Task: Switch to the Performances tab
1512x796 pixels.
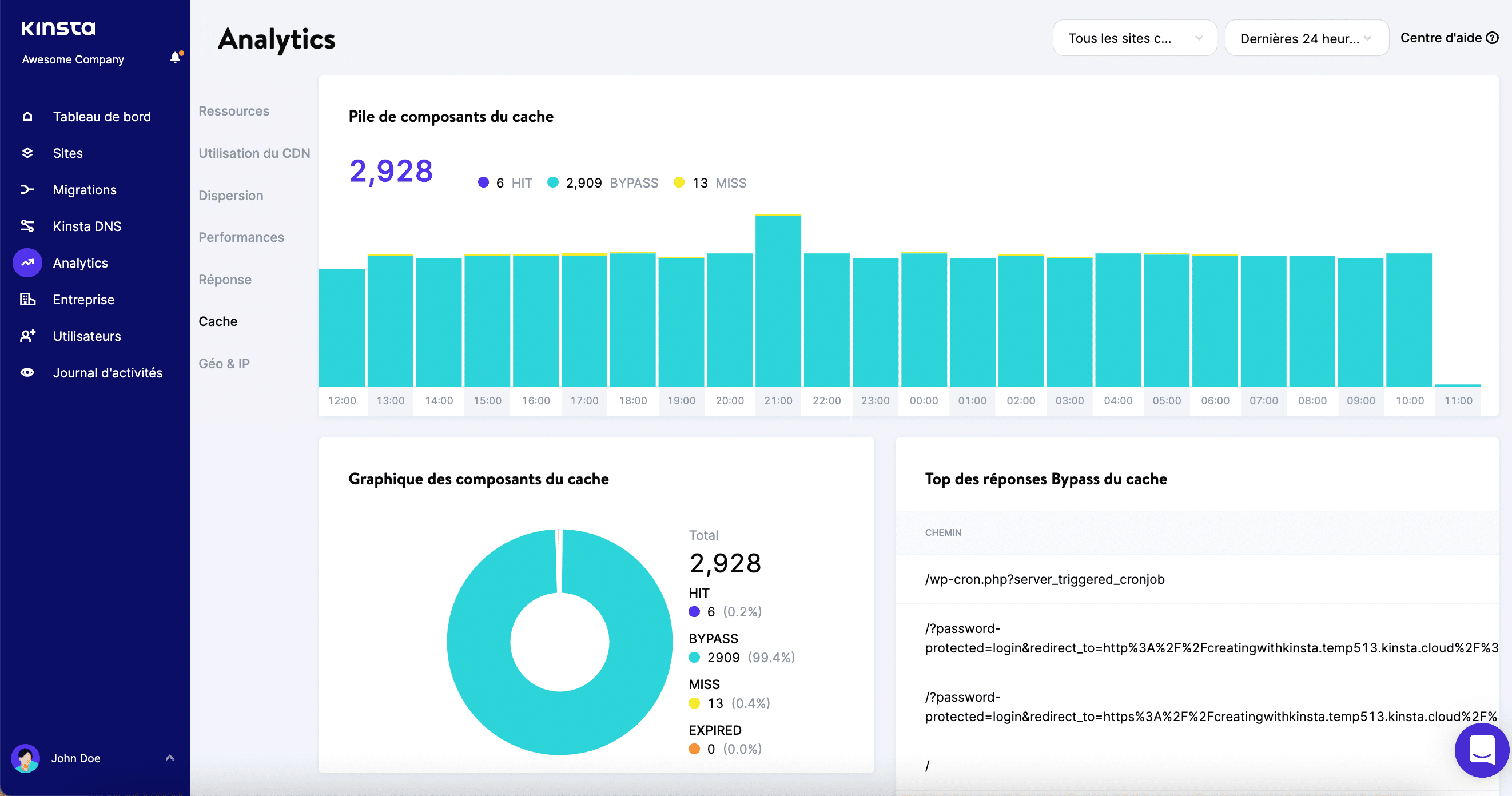Action: point(241,237)
